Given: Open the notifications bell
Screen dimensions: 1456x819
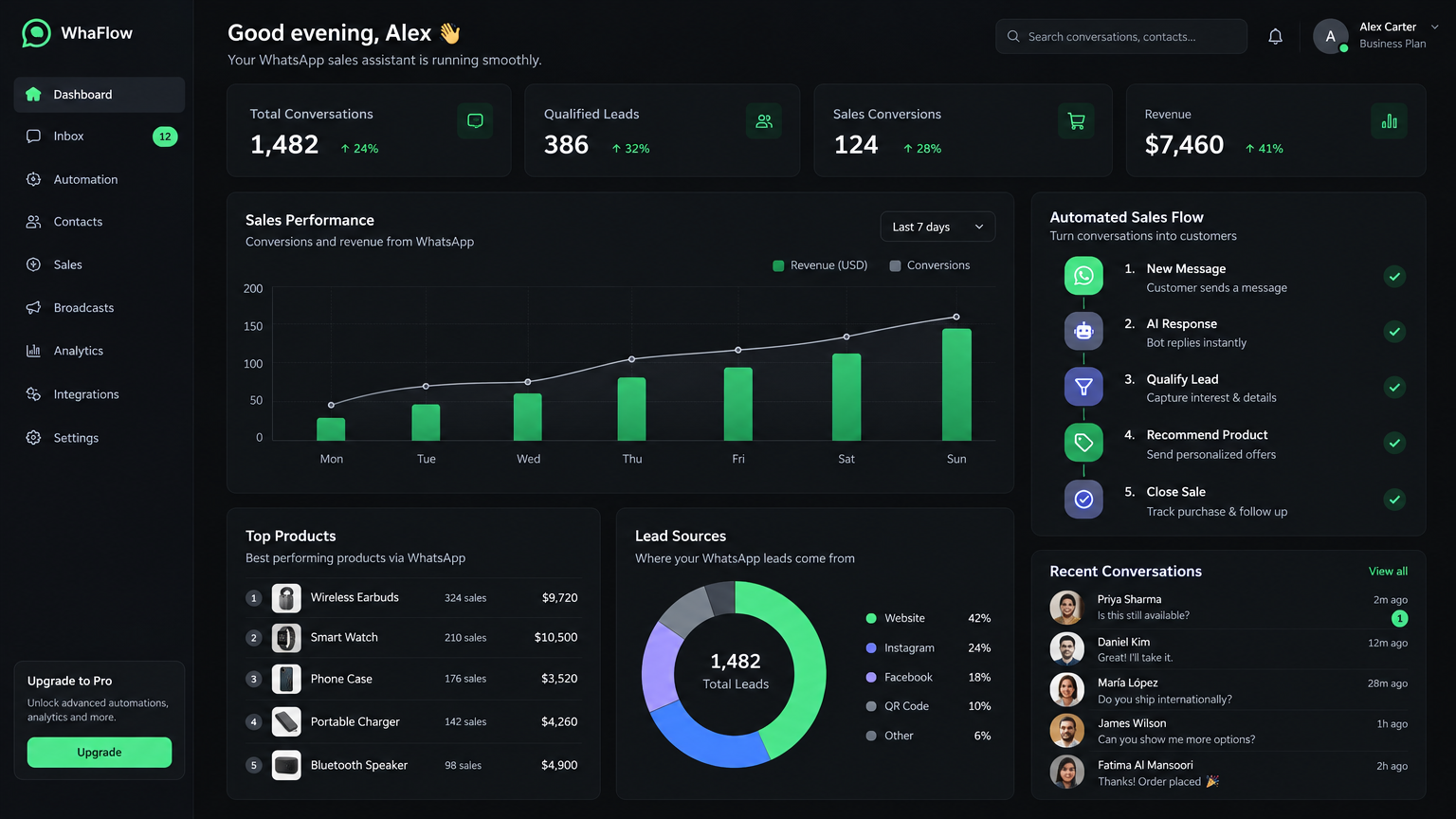Looking at the screenshot, I should point(1276,36).
